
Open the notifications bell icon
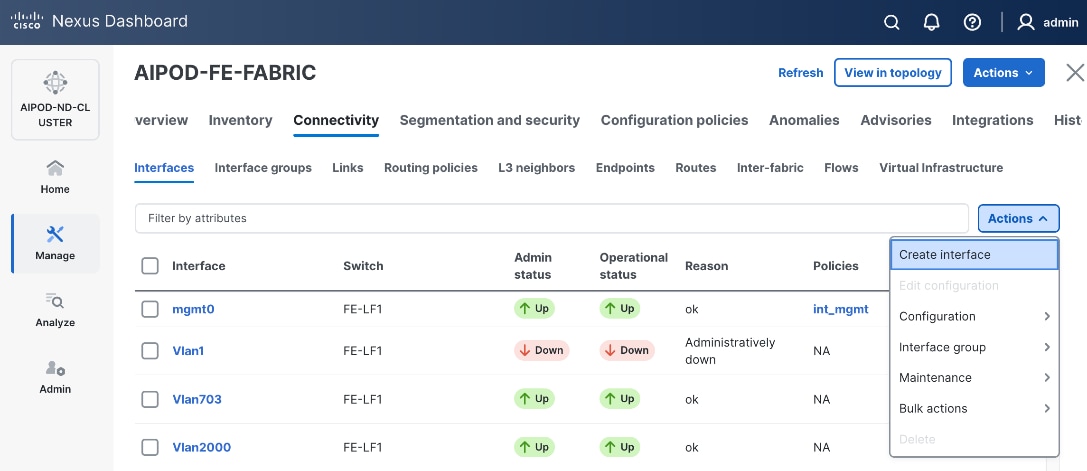point(932,22)
